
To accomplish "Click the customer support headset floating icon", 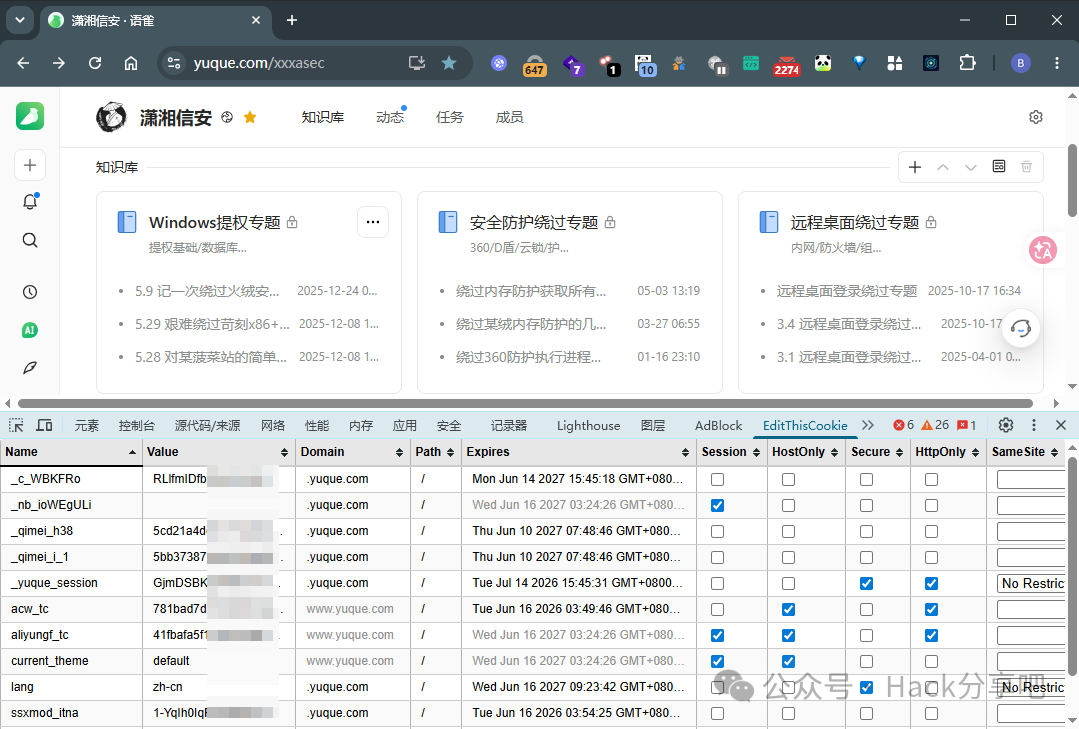I will pos(1021,328).
